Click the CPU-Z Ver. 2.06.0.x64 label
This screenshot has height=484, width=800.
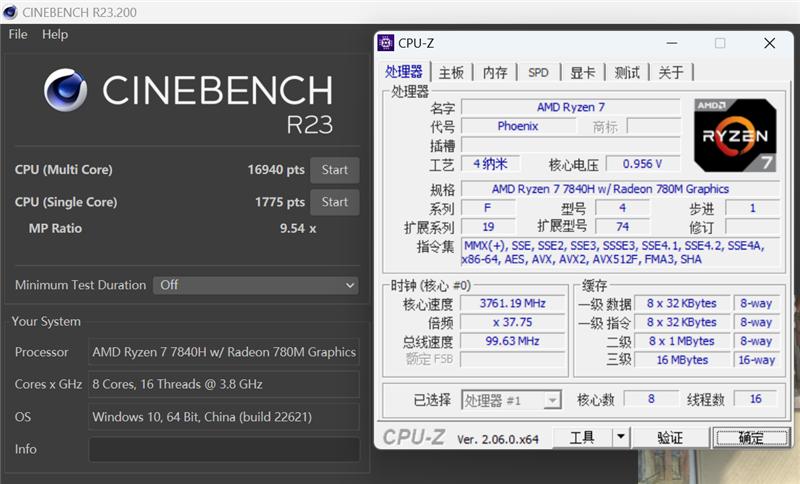pyautogui.click(x=497, y=439)
